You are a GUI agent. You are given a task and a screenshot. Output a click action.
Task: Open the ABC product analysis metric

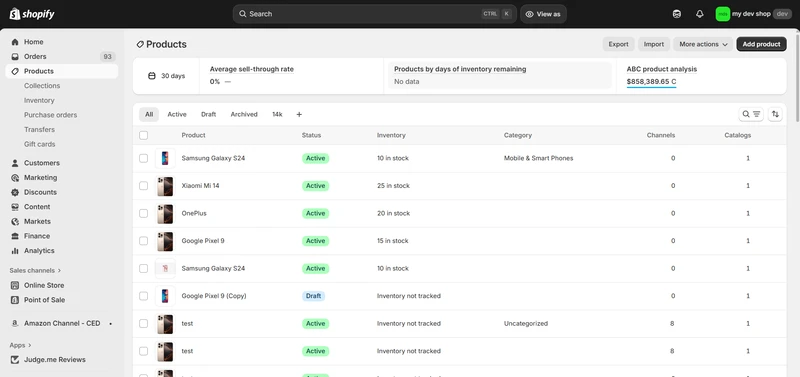662,76
